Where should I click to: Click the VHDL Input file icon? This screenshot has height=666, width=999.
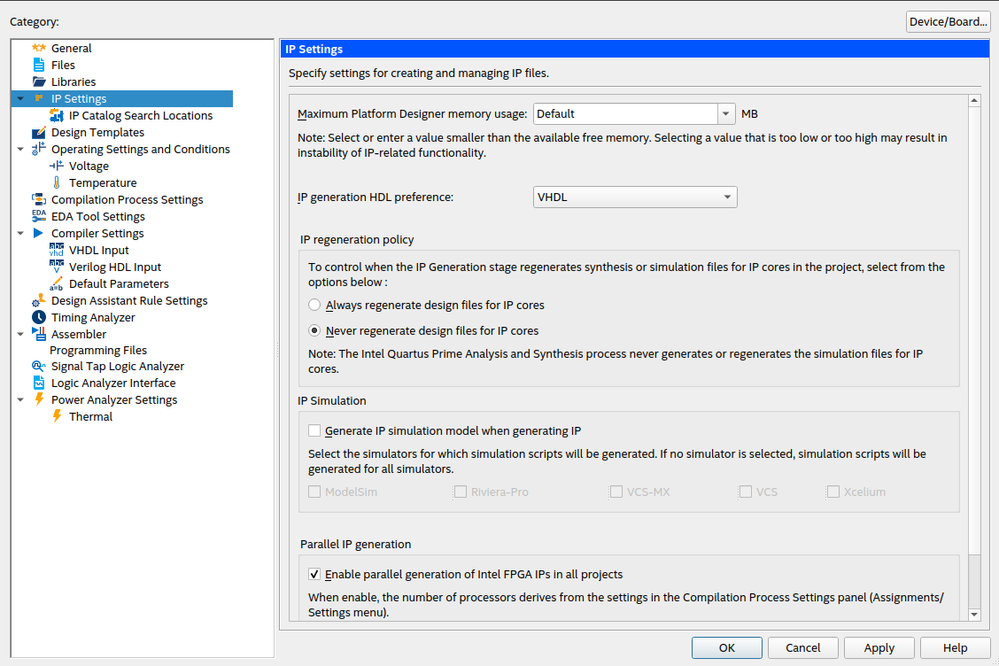pyautogui.click(x=57, y=250)
